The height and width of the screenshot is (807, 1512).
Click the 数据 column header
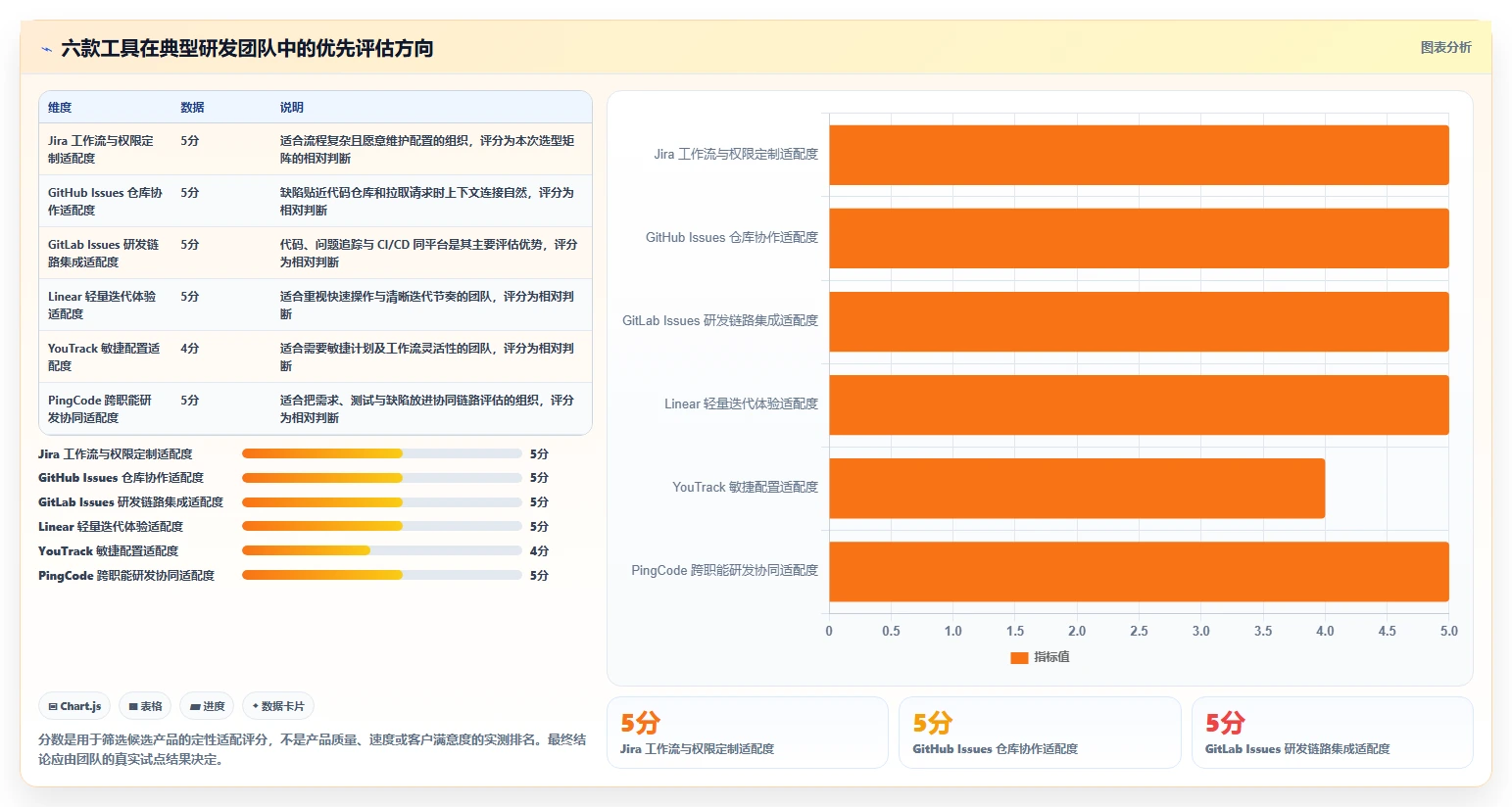coord(192,108)
